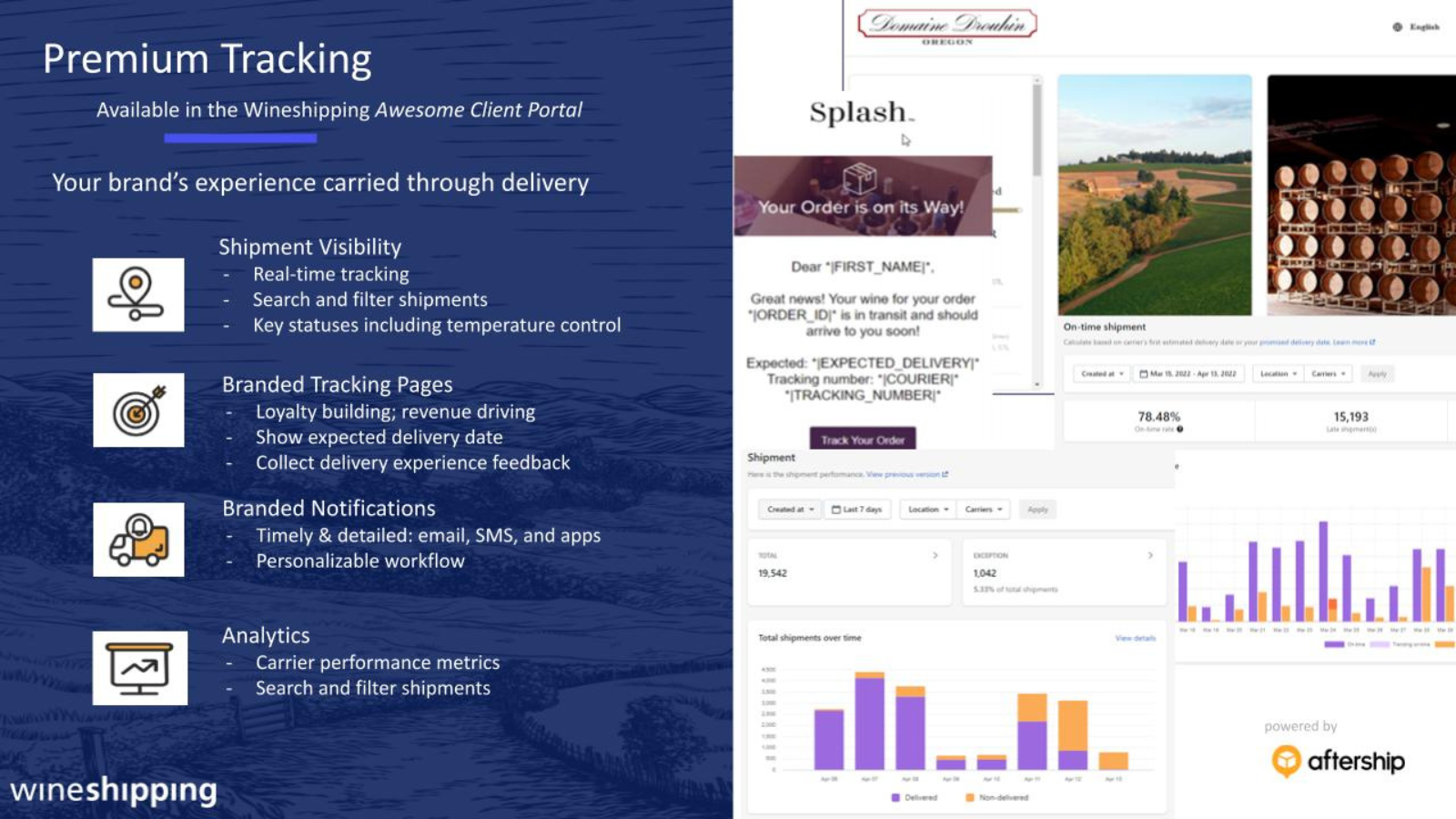1456x819 pixels.
Task: Click the Shipment Visibility heading
Action: (309, 247)
